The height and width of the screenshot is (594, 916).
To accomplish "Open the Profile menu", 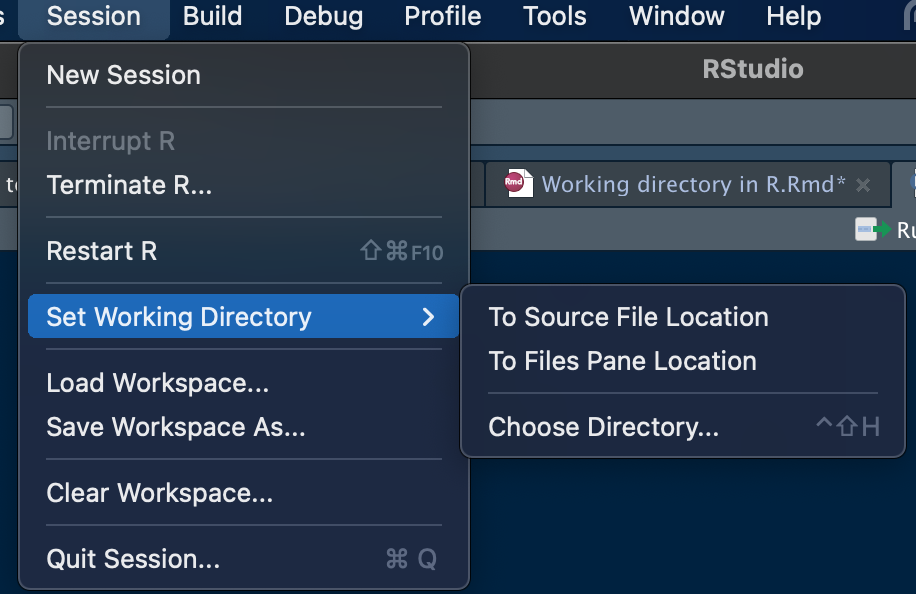I will [x=442, y=16].
